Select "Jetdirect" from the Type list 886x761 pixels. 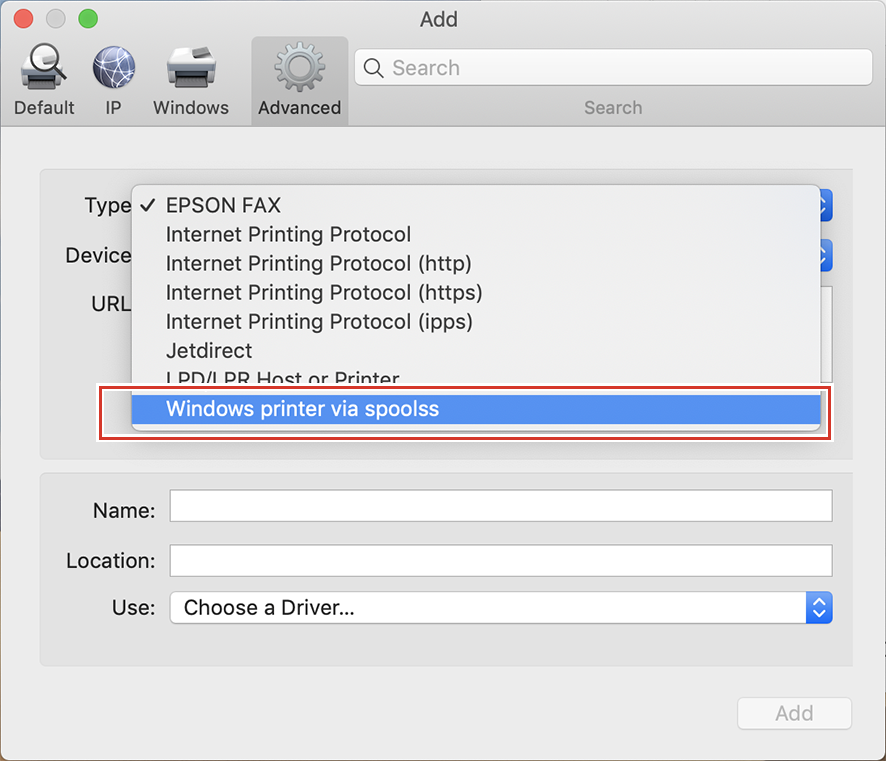point(210,351)
